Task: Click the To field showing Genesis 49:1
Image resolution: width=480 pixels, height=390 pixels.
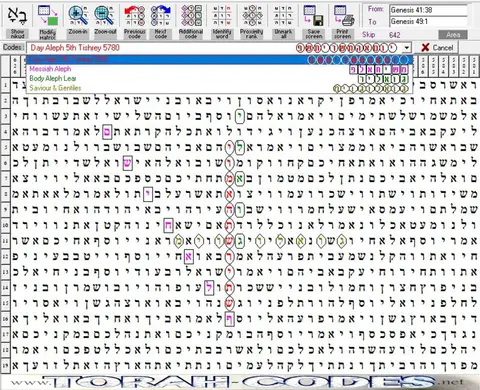Action: pyautogui.click(x=428, y=22)
